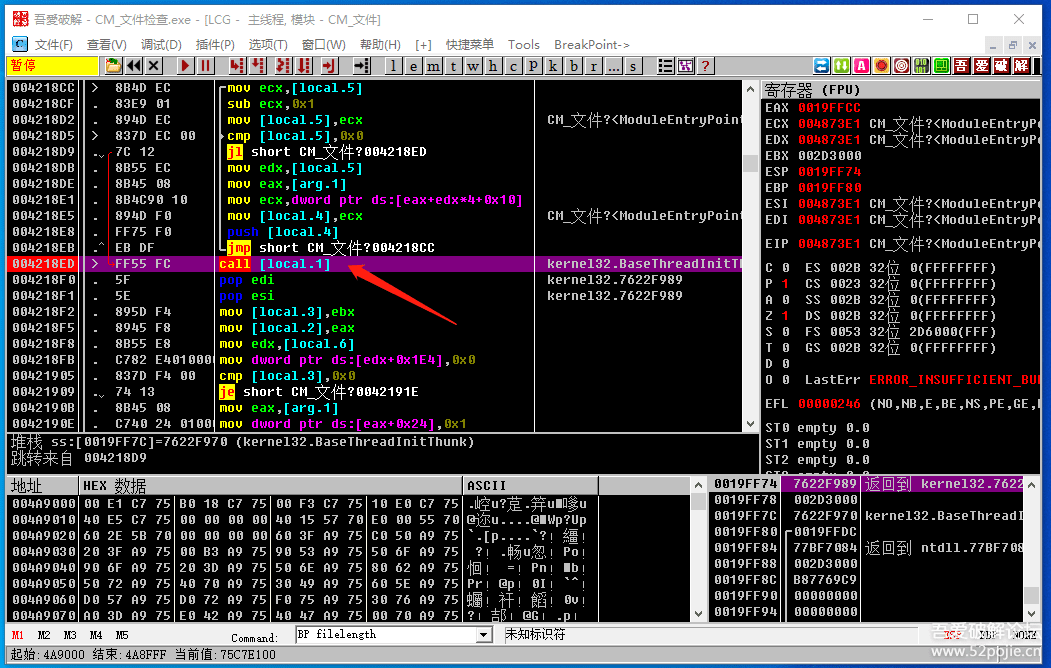Screen dimensions: 1051x668
Task: Click the red '吾' toolbar icon
Action: [962, 66]
